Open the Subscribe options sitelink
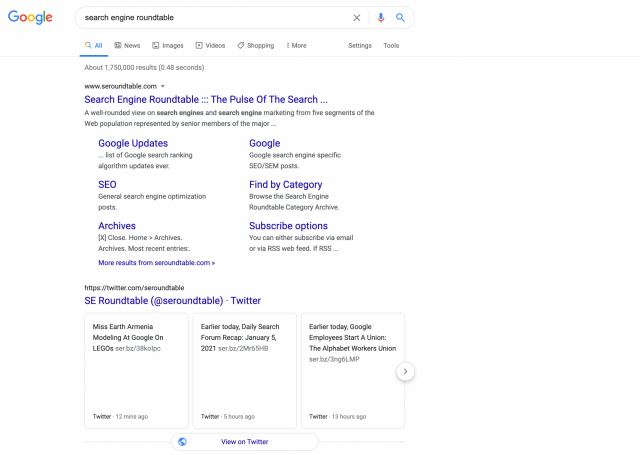640x455 pixels. 288,226
